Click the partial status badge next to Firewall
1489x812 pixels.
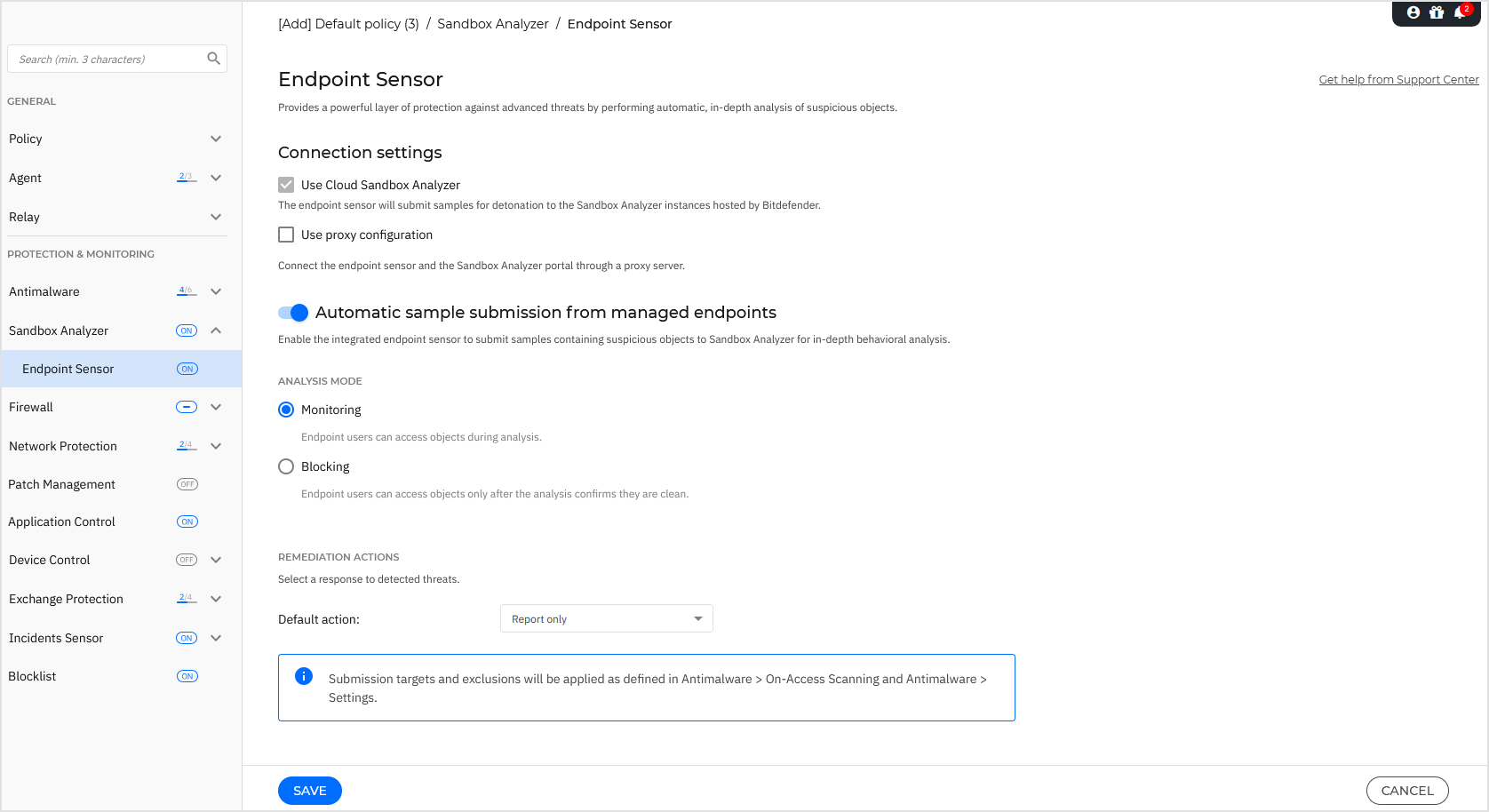187,406
